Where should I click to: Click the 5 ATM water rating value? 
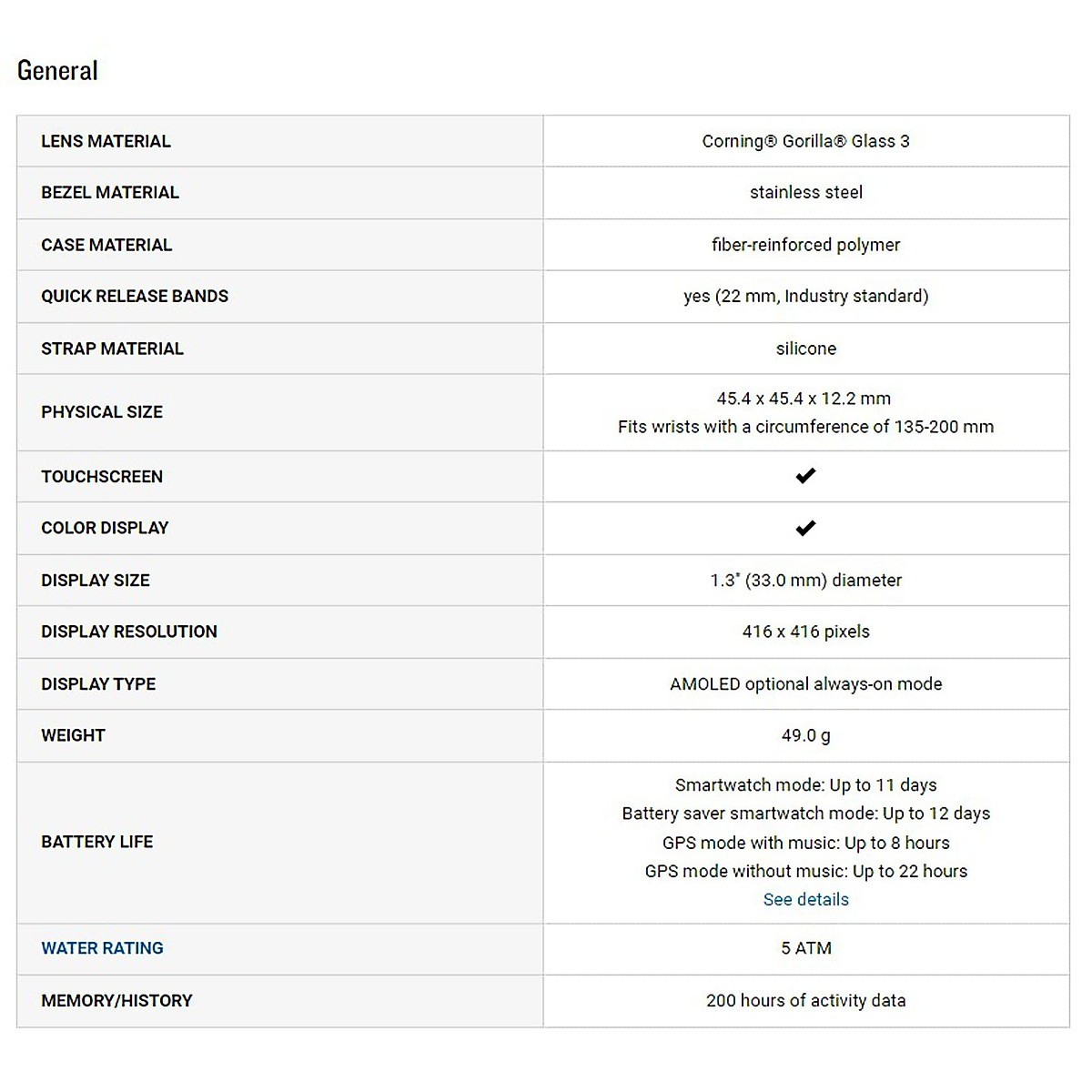(805, 948)
